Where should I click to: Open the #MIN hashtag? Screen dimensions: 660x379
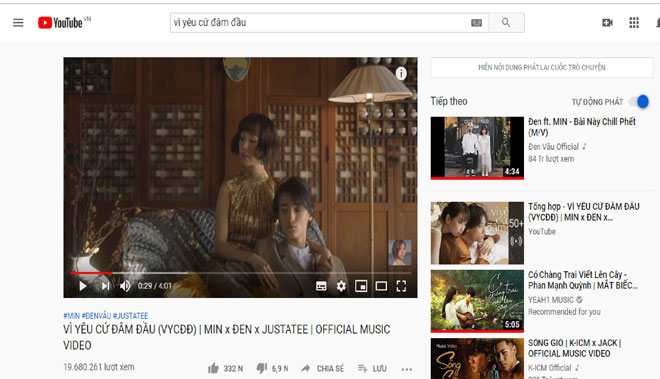pos(72,315)
